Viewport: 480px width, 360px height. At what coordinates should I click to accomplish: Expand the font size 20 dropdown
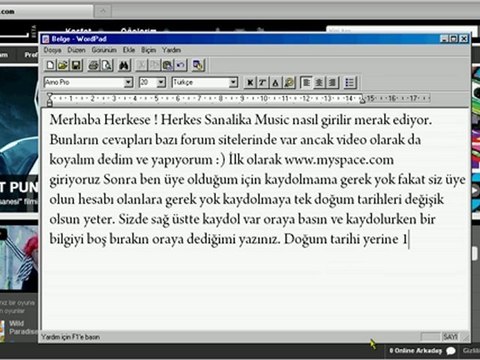161,82
